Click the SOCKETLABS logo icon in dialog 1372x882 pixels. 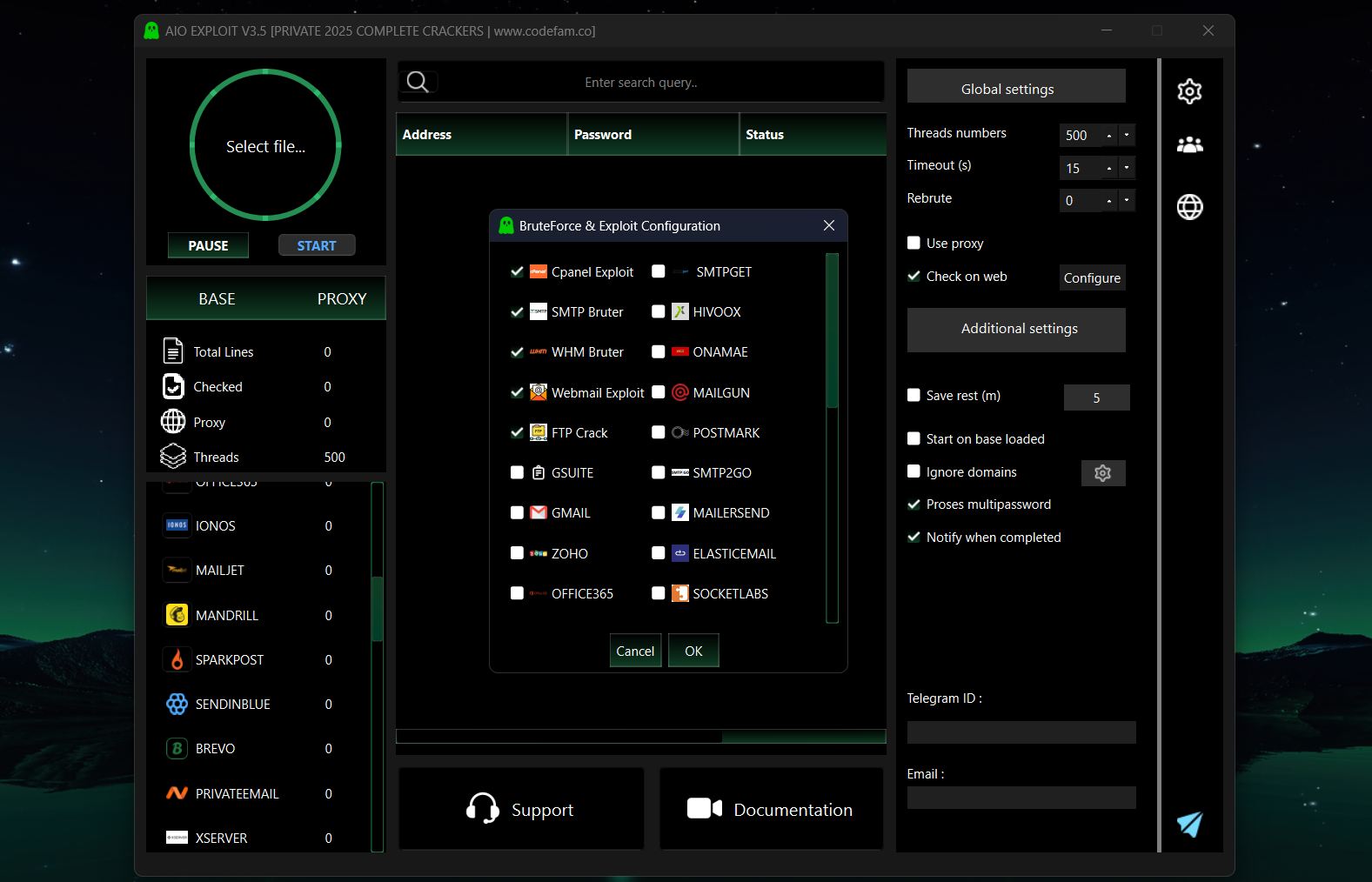680,593
